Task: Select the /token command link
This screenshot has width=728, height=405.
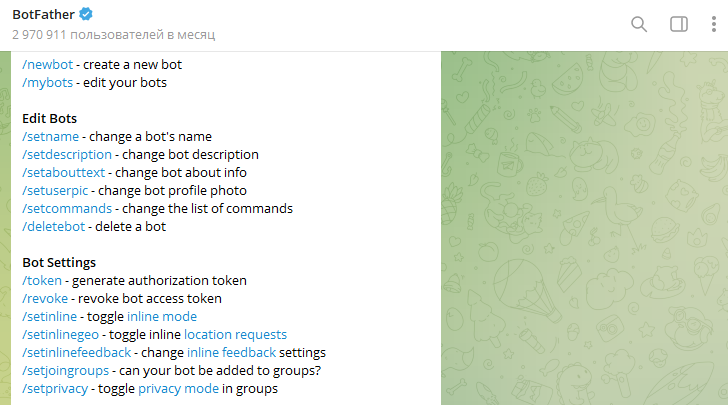Action: pyautogui.click(x=42, y=281)
